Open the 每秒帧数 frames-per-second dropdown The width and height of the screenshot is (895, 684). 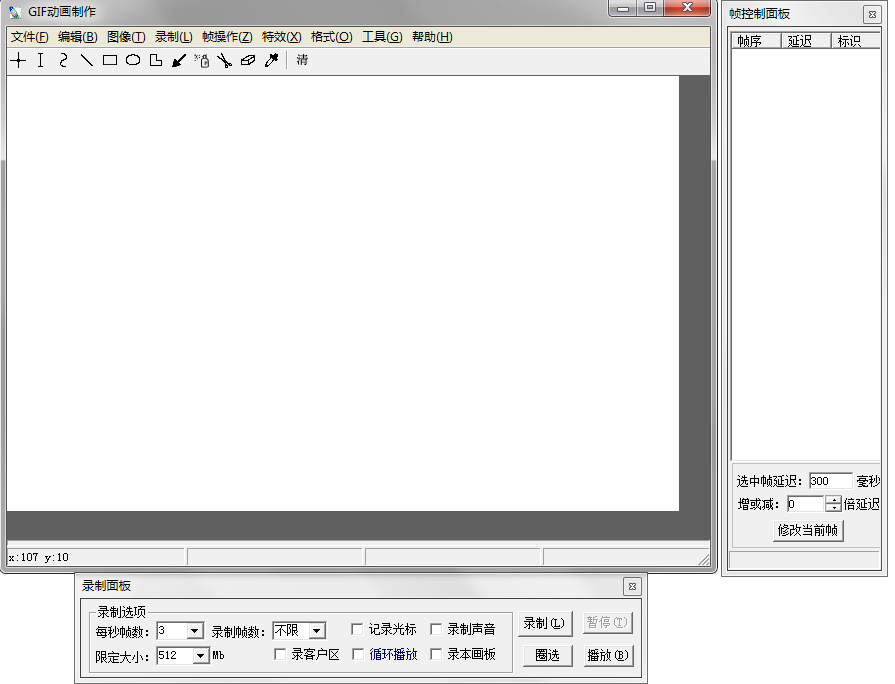[196, 630]
